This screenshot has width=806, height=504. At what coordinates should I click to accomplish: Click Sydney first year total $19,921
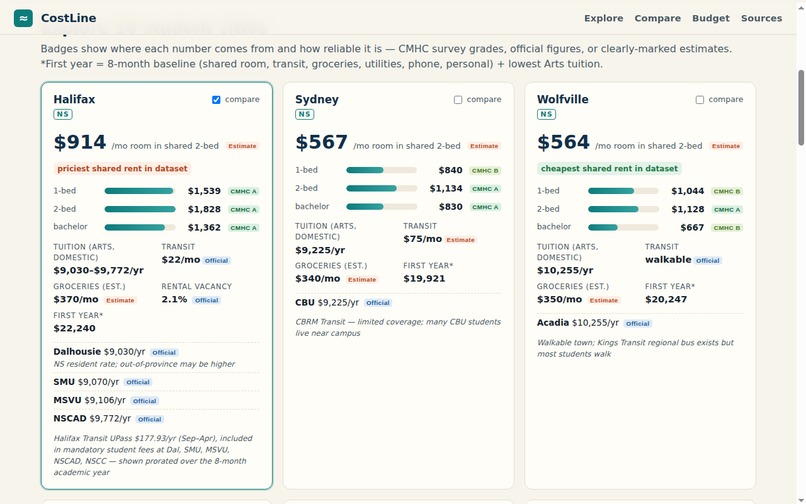tap(424, 279)
